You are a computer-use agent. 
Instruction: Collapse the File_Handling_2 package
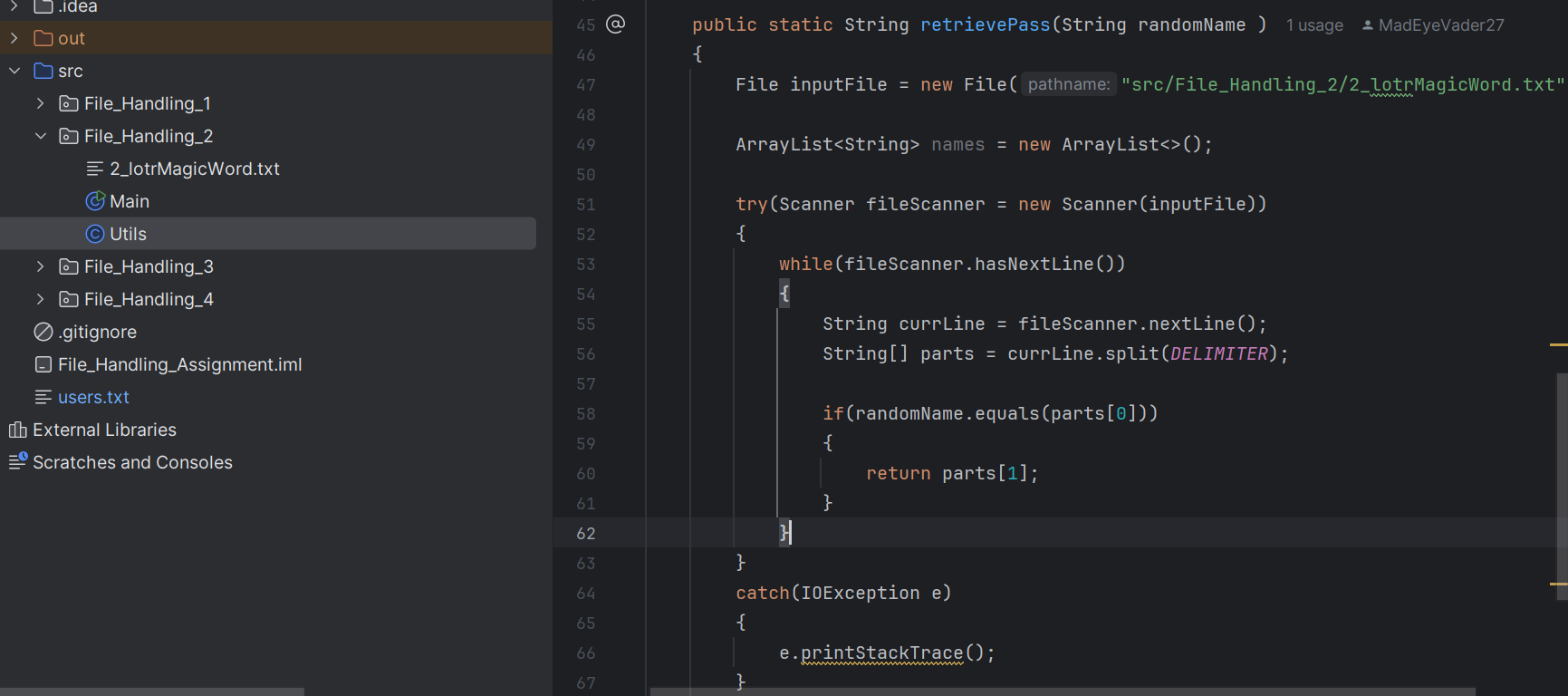(40, 136)
